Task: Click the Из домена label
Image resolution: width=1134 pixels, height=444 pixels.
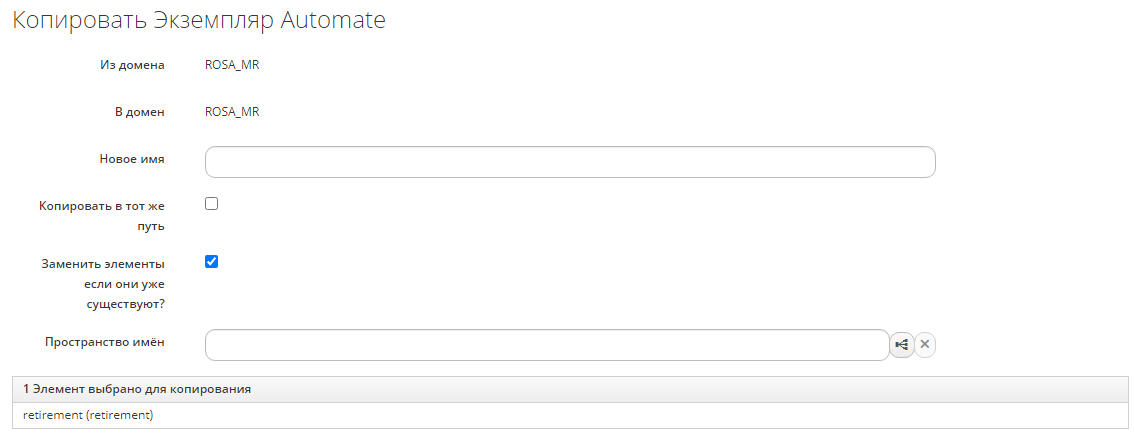Action: [x=132, y=66]
